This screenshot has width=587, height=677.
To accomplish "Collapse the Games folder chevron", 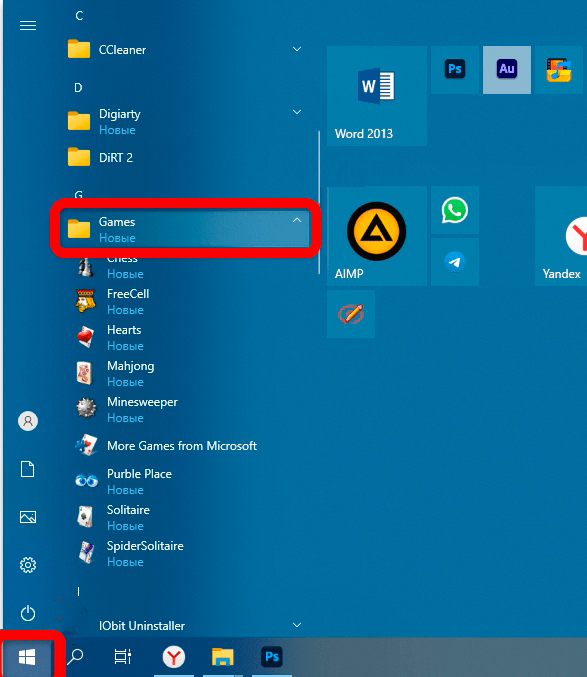I will pos(297,220).
